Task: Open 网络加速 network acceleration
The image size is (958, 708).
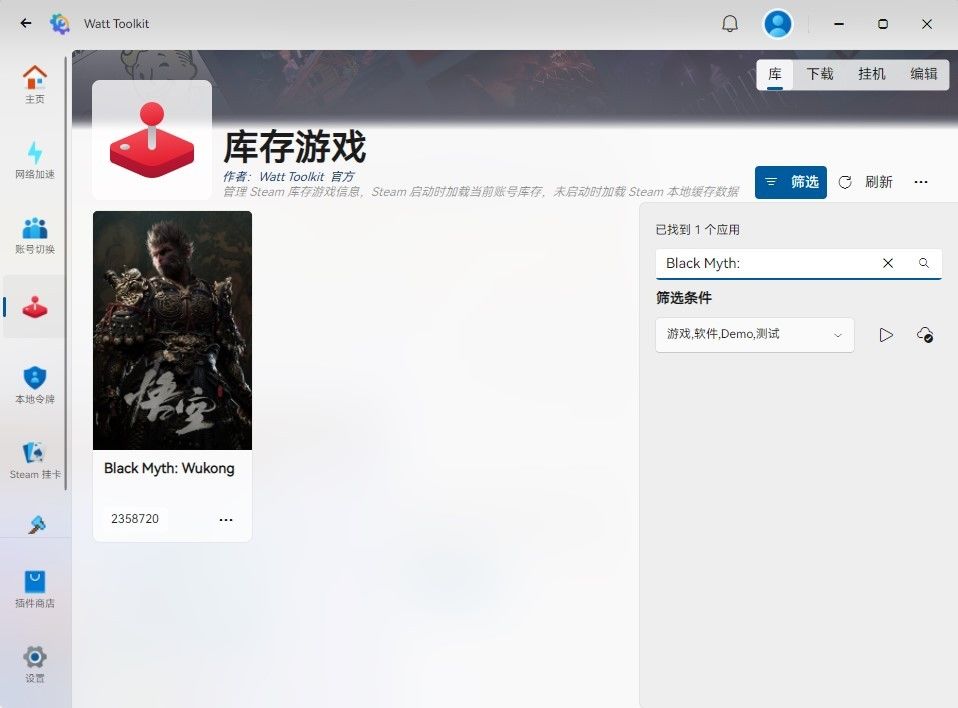Action: pyautogui.click(x=35, y=160)
